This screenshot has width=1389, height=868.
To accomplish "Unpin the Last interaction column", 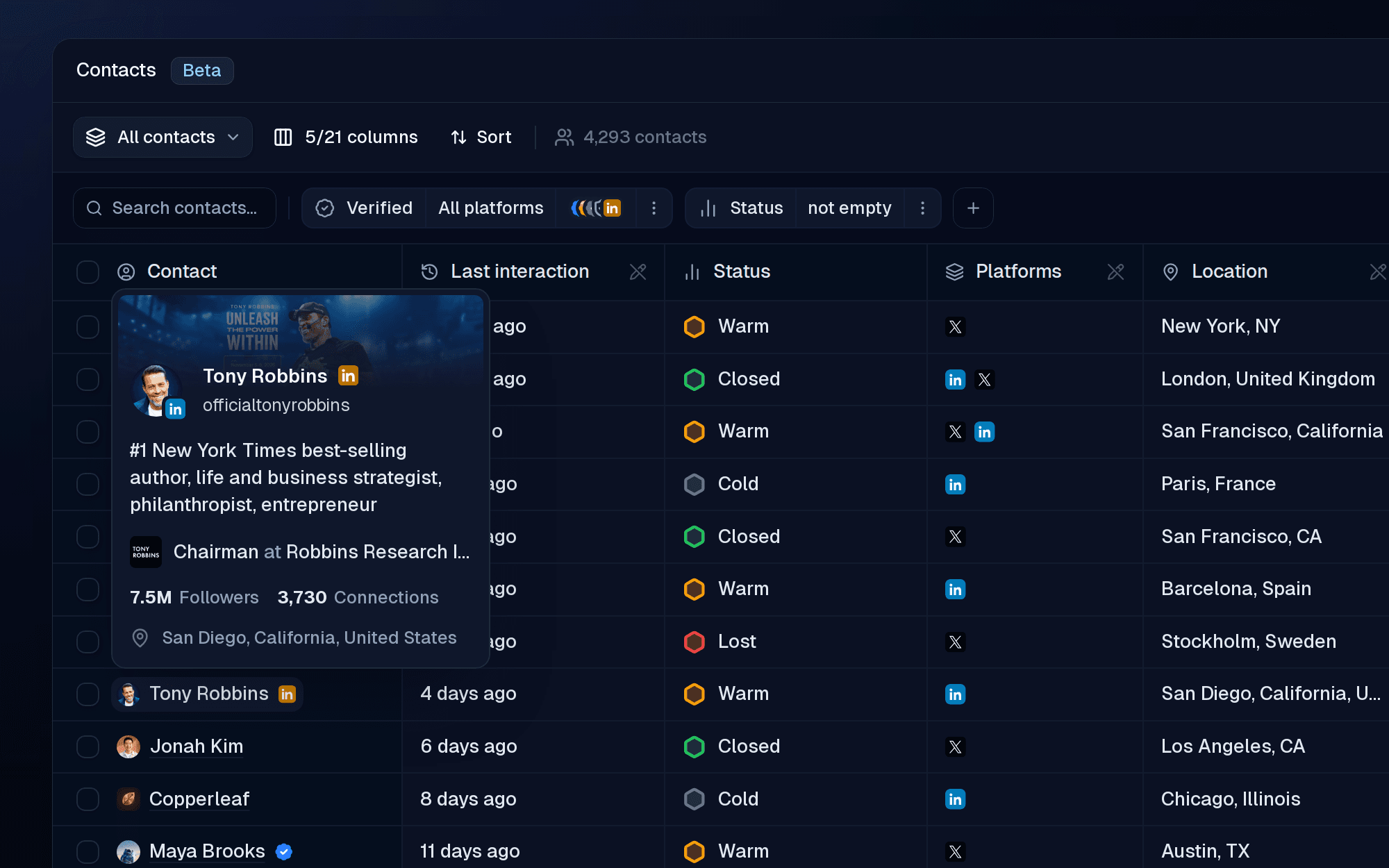I will click(638, 272).
